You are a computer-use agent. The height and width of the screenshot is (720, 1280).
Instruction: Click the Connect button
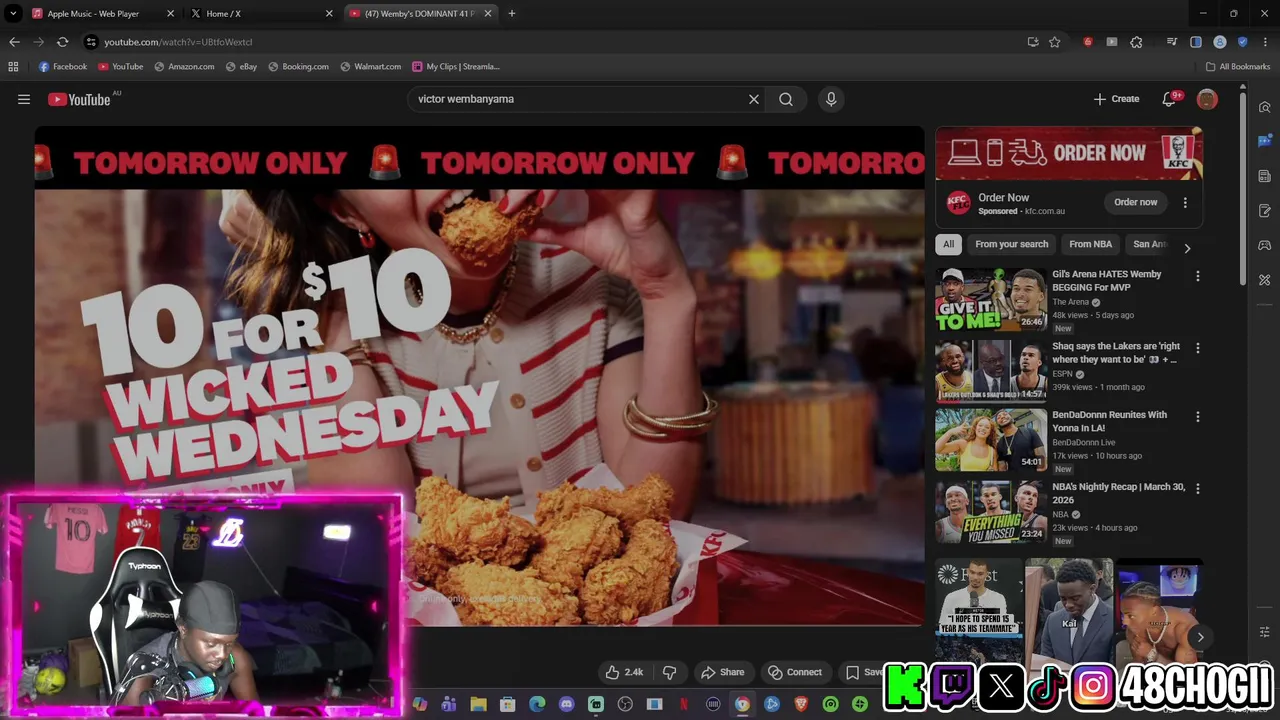coord(794,672)
